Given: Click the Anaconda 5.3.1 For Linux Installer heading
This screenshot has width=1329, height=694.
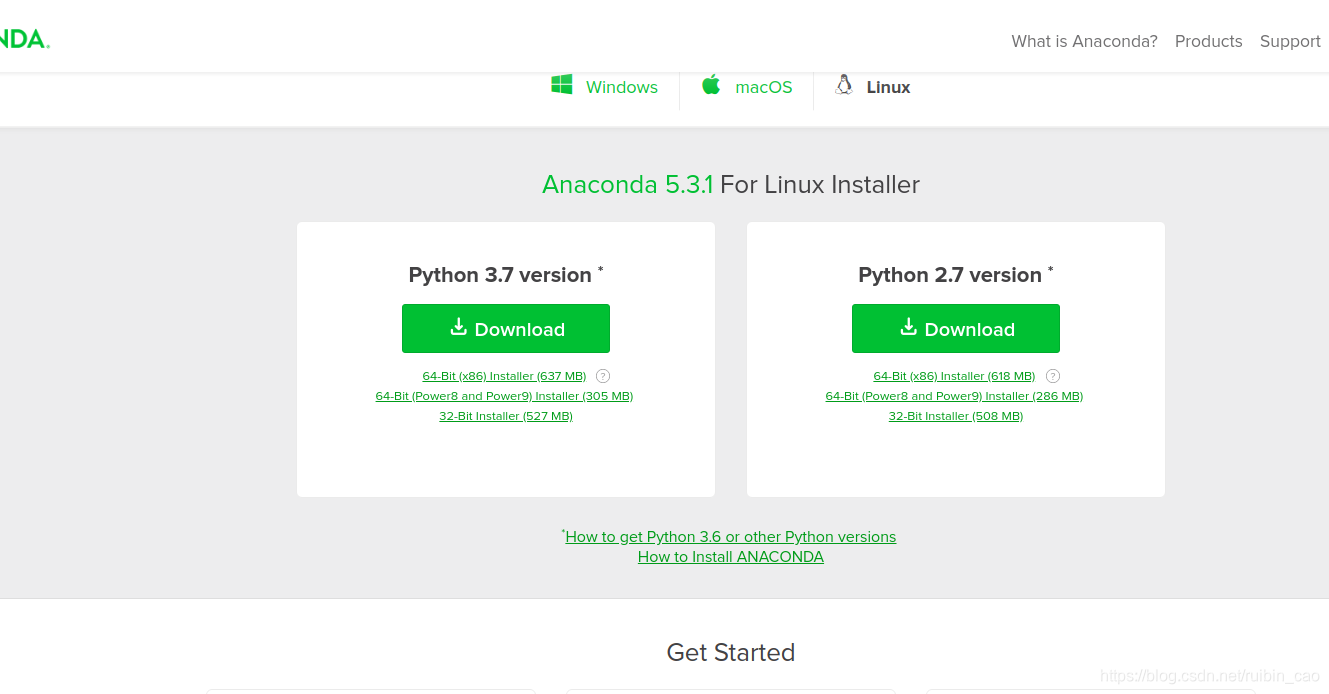Looking at the screenshot, I should (x=731, y=185).
